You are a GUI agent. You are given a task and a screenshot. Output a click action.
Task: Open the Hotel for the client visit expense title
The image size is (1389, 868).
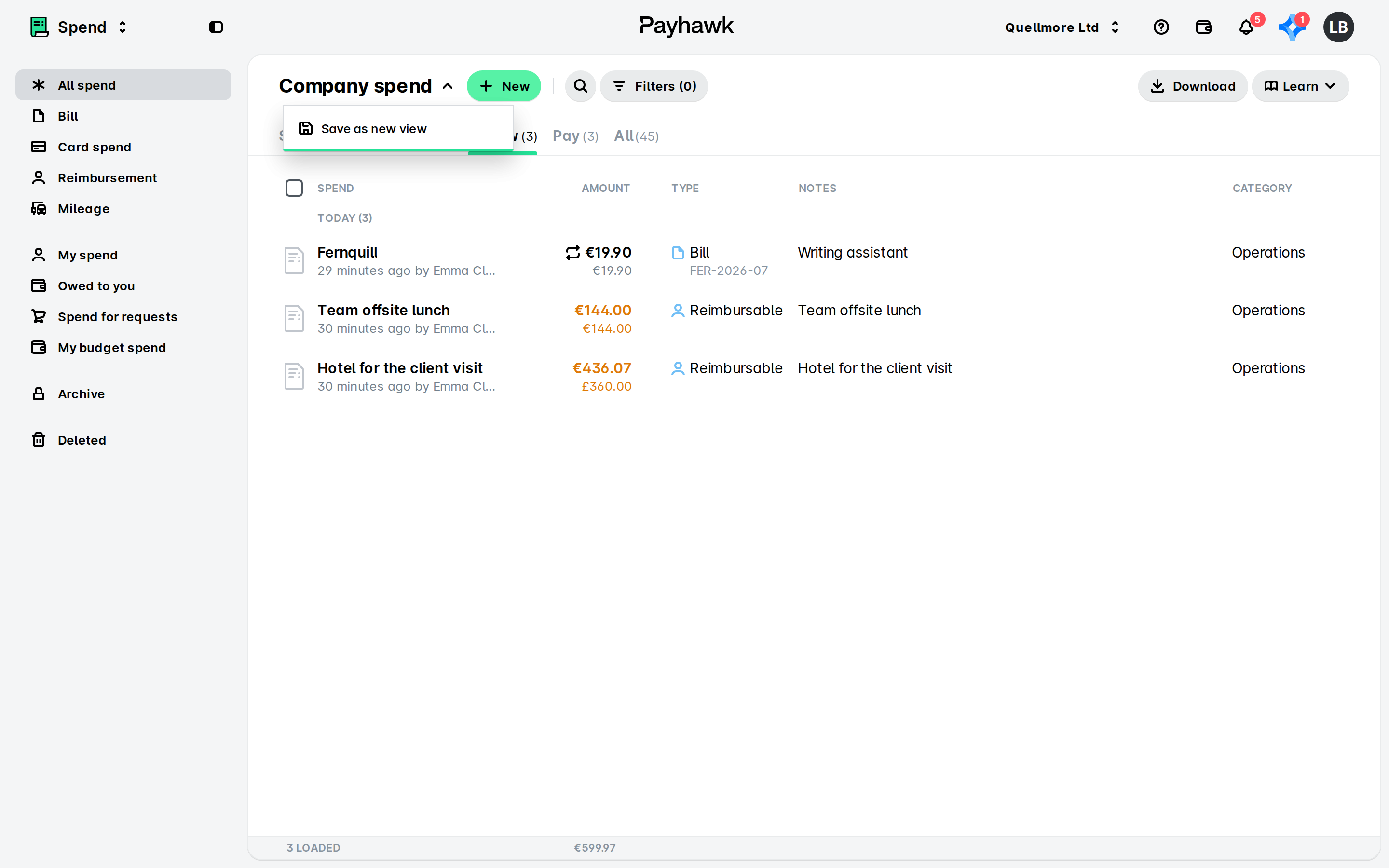[400, 368]
